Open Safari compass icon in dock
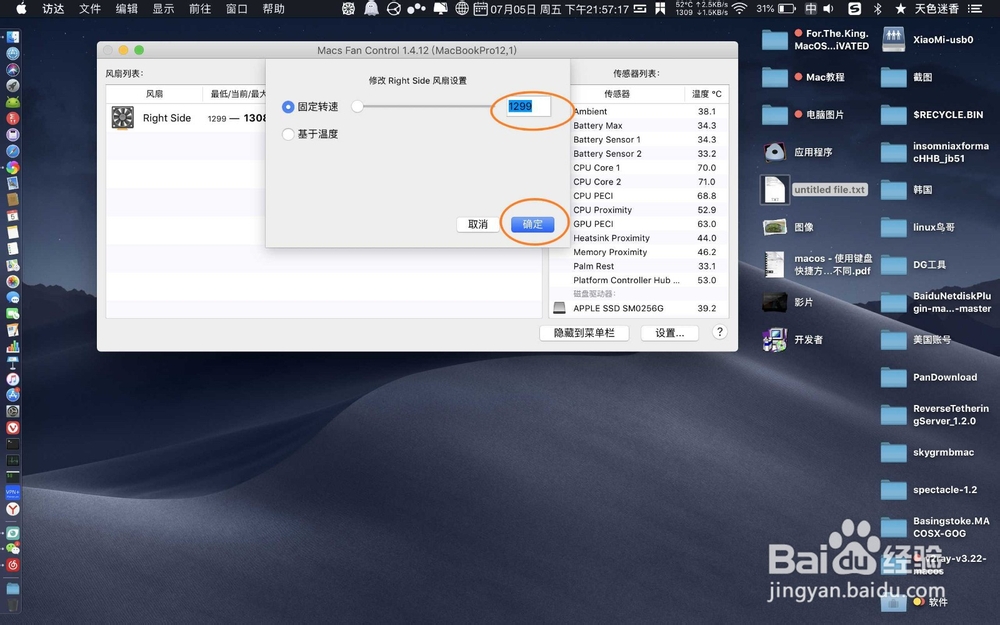1000x625 pixels. [13, 151]
